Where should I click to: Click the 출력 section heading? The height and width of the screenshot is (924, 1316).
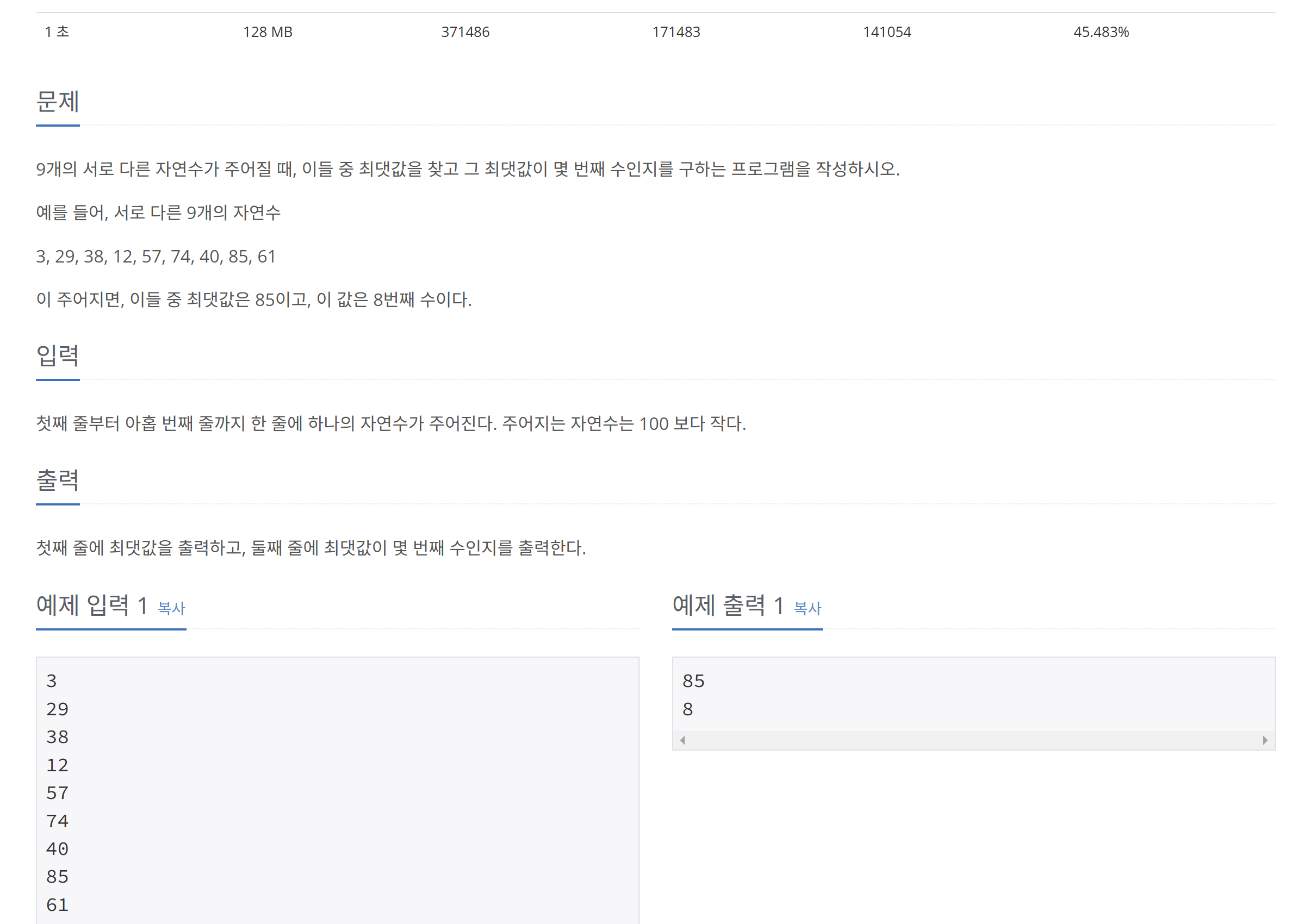click(x=57, y=480)
